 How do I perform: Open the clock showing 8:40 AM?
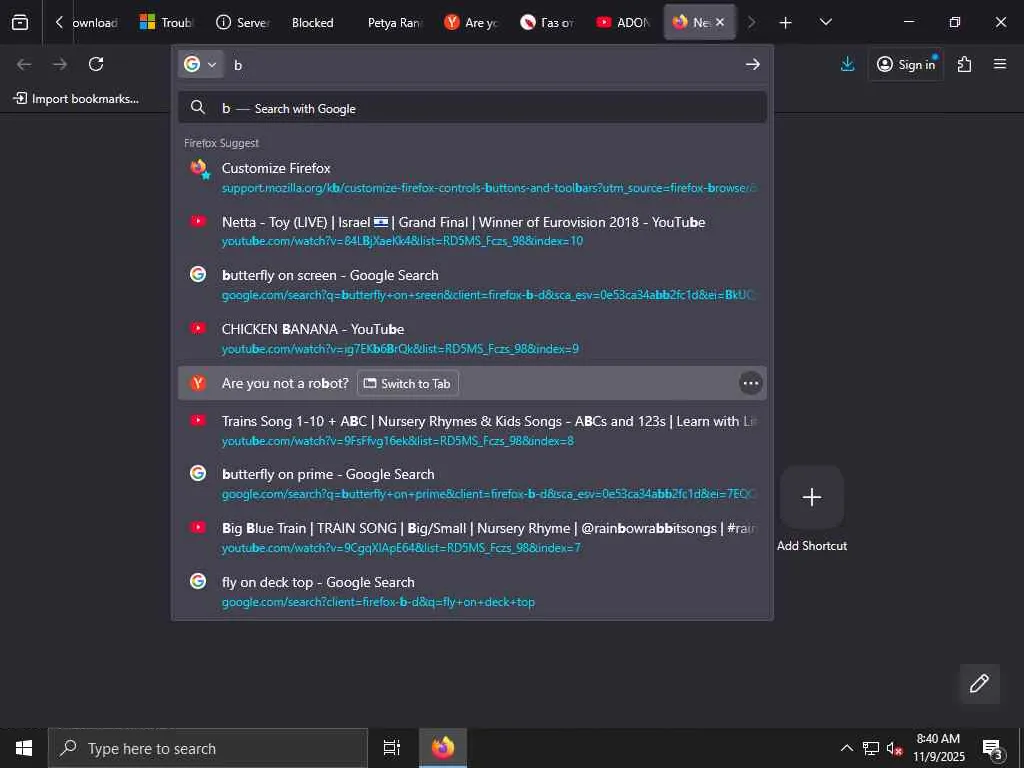pyautogui.click(x=938, y=748)
